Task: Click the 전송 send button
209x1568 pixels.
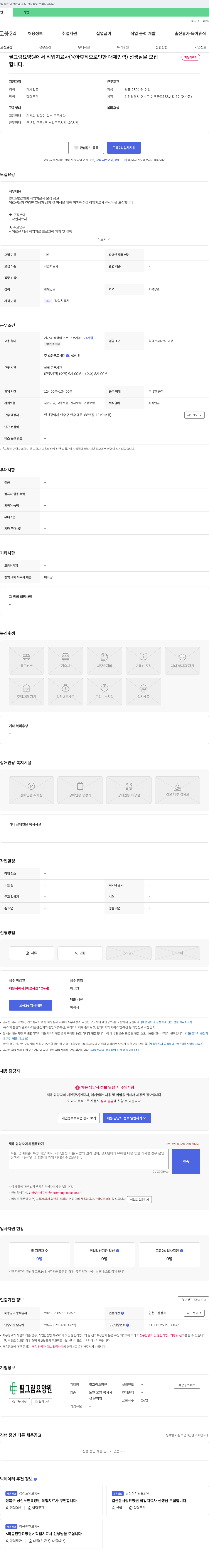Action: pyautogui.click(x=186, y=1161)
